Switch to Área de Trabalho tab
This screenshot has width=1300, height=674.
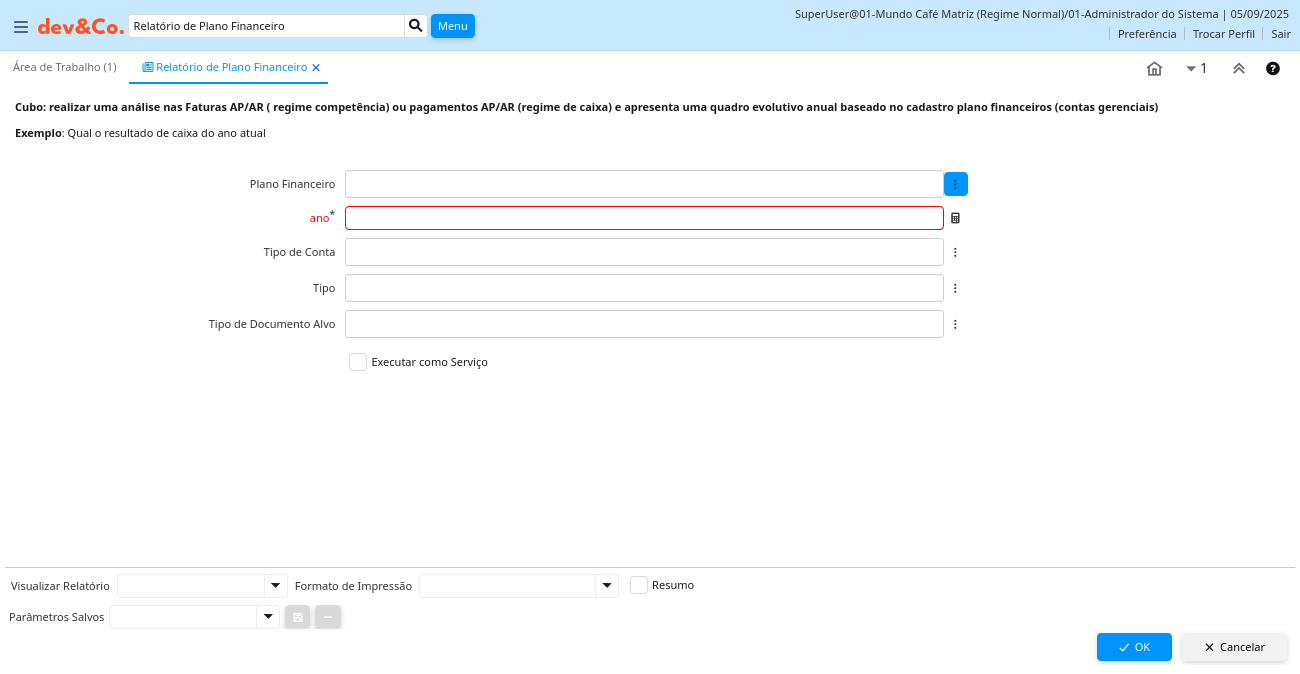click(x=64, y=67)
